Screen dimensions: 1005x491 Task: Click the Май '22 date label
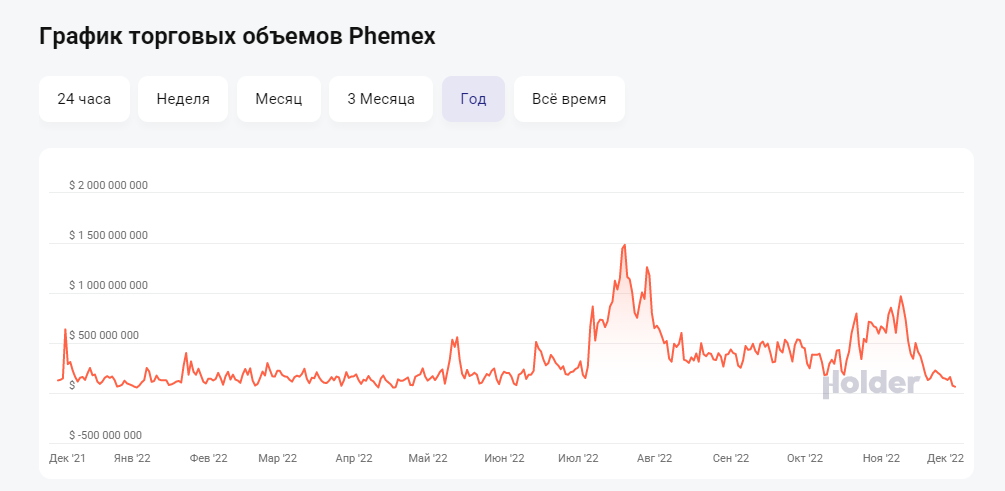click(427, 458)
